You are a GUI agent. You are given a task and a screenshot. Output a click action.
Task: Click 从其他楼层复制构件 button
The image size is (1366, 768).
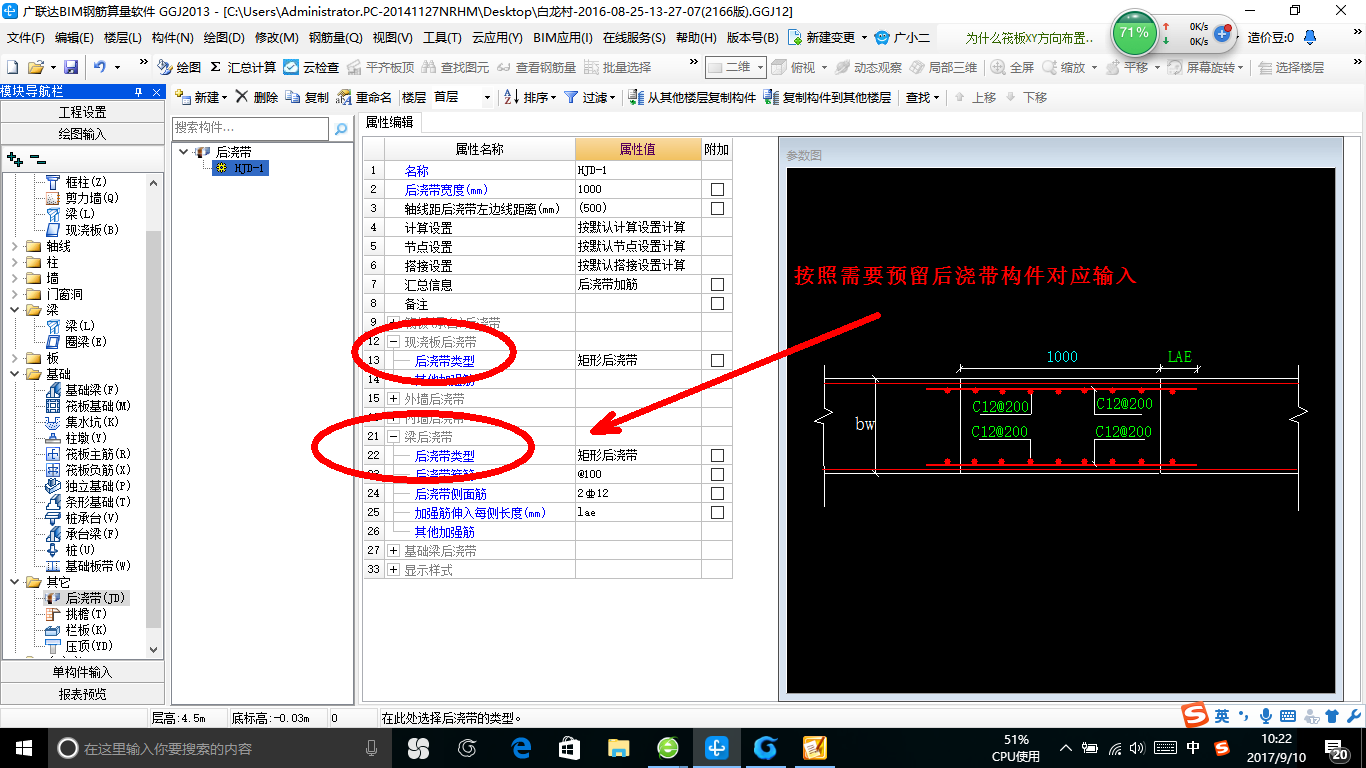click(692, 97)
